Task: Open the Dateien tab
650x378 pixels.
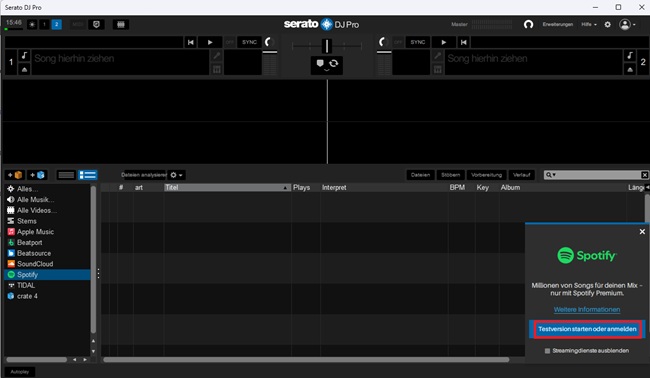Action: (x=420, y=175)
